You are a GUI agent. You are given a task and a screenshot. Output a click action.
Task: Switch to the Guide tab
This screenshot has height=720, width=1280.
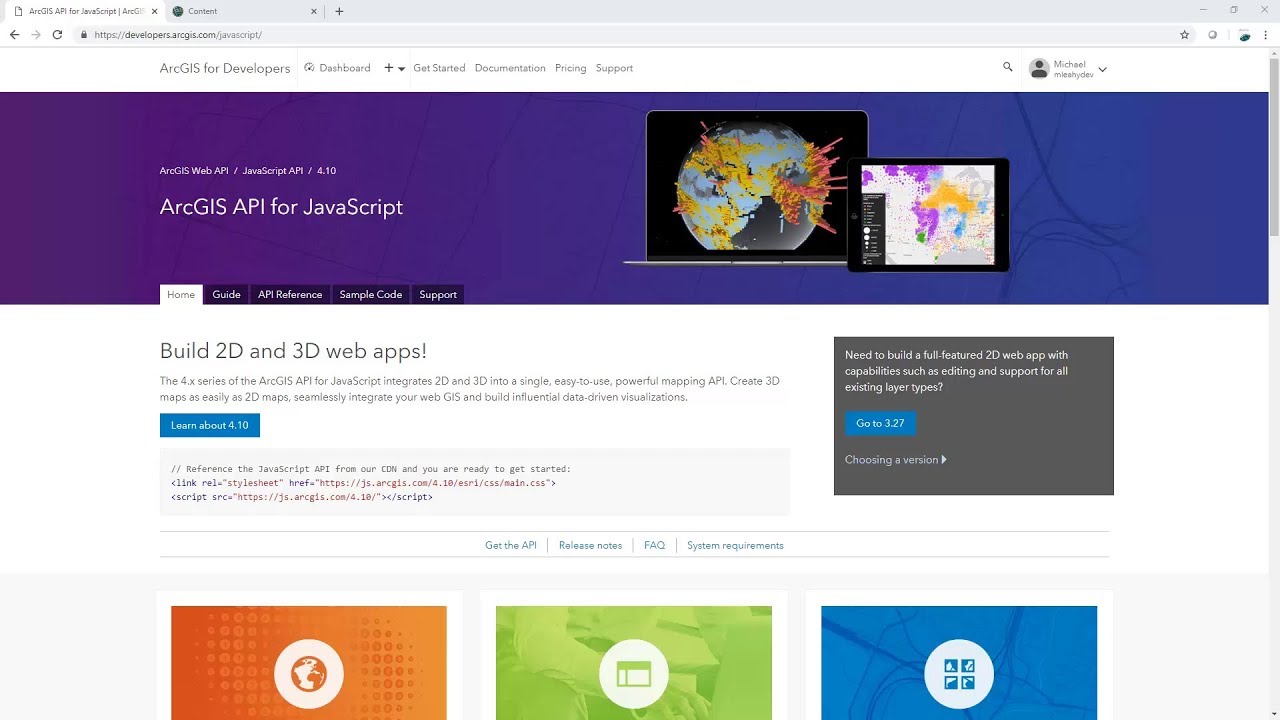[x=226, y=294]
